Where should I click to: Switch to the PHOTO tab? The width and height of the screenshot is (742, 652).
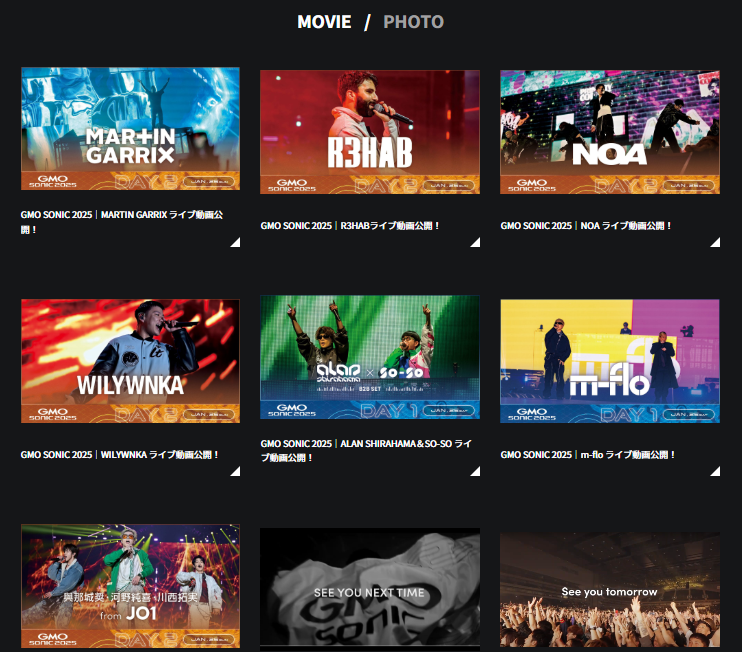(413, 22)
